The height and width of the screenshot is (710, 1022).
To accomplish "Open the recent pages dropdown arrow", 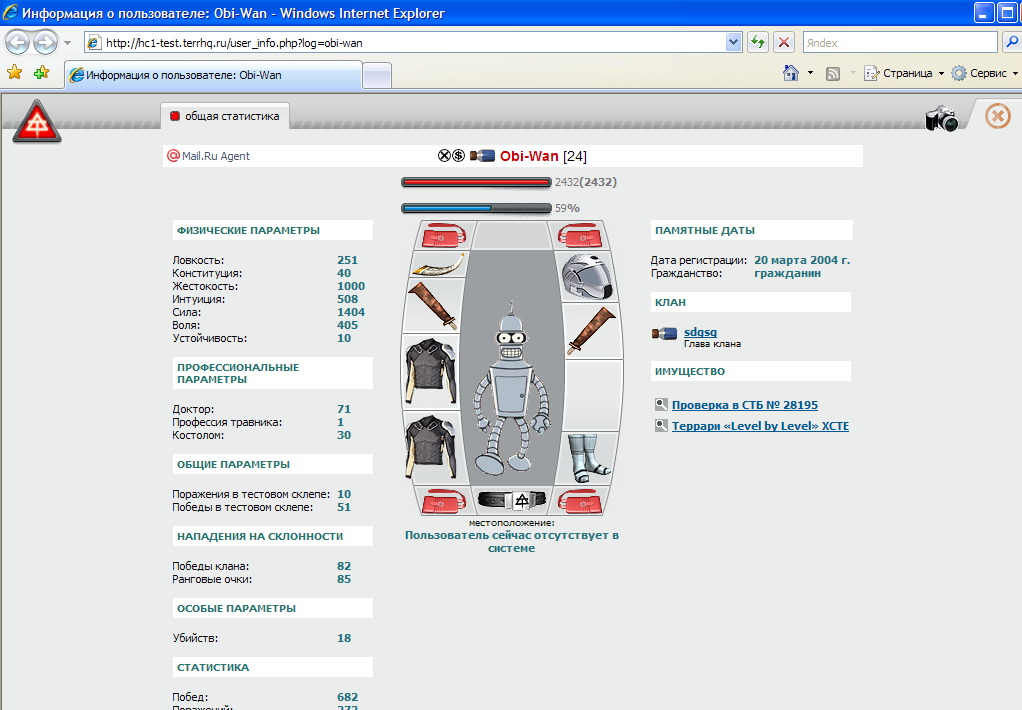I will point(67,43).
